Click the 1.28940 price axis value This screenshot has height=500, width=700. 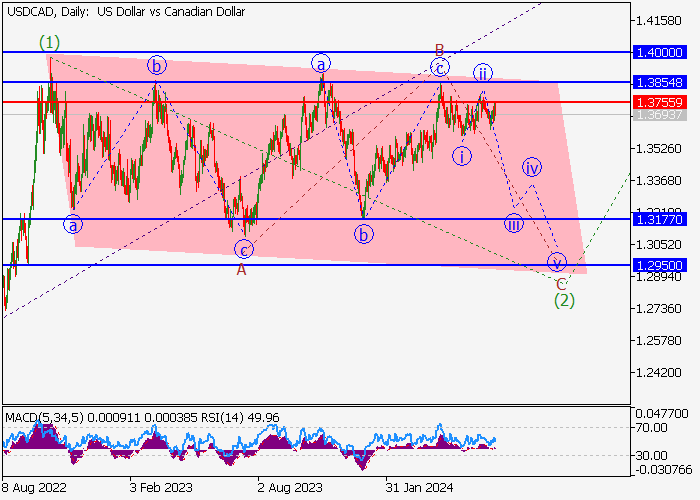659,277
